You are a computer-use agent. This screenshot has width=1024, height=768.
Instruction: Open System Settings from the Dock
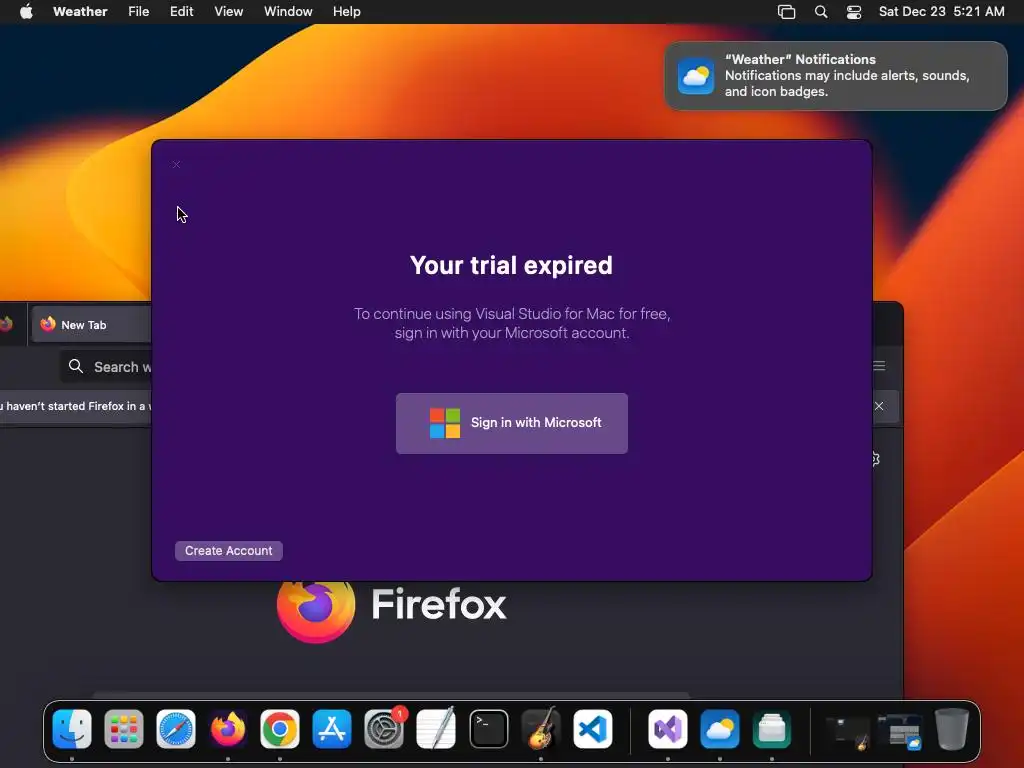(384, 729)
